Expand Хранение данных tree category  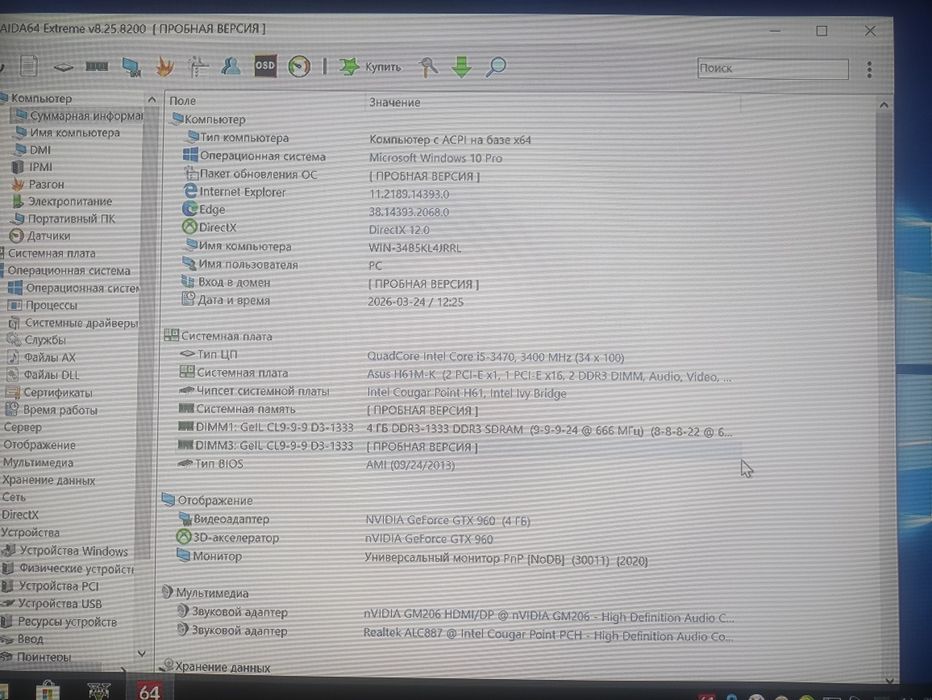pos(48,480)
